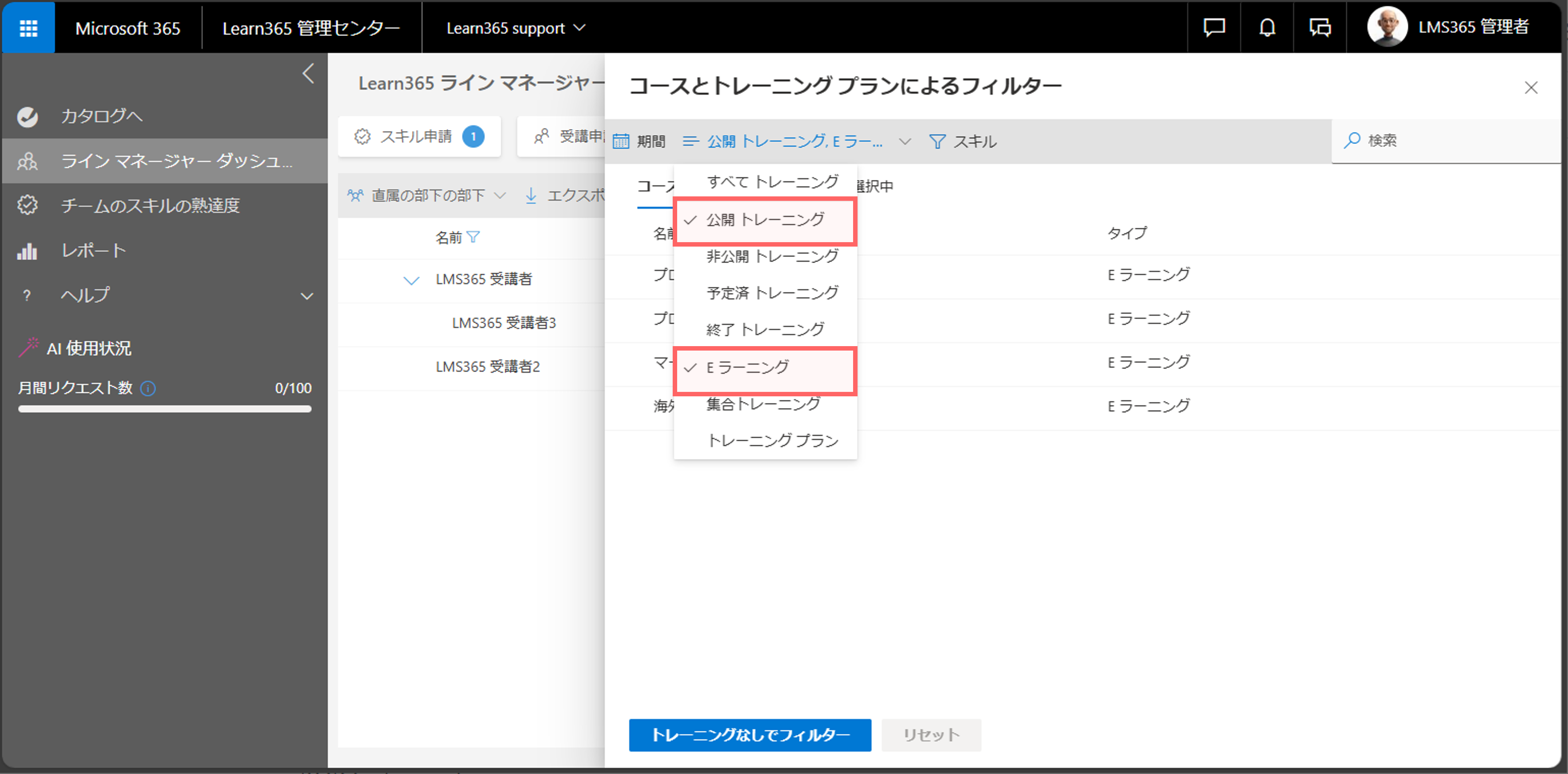Viewport: 1568px width, 774px height.
Task: Click the line manager dashboard people icon
Action: tap(28, 161)
